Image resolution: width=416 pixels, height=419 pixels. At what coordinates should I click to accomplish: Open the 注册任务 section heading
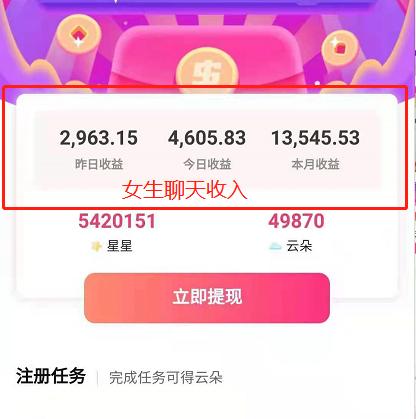click(x=51, y=376)
